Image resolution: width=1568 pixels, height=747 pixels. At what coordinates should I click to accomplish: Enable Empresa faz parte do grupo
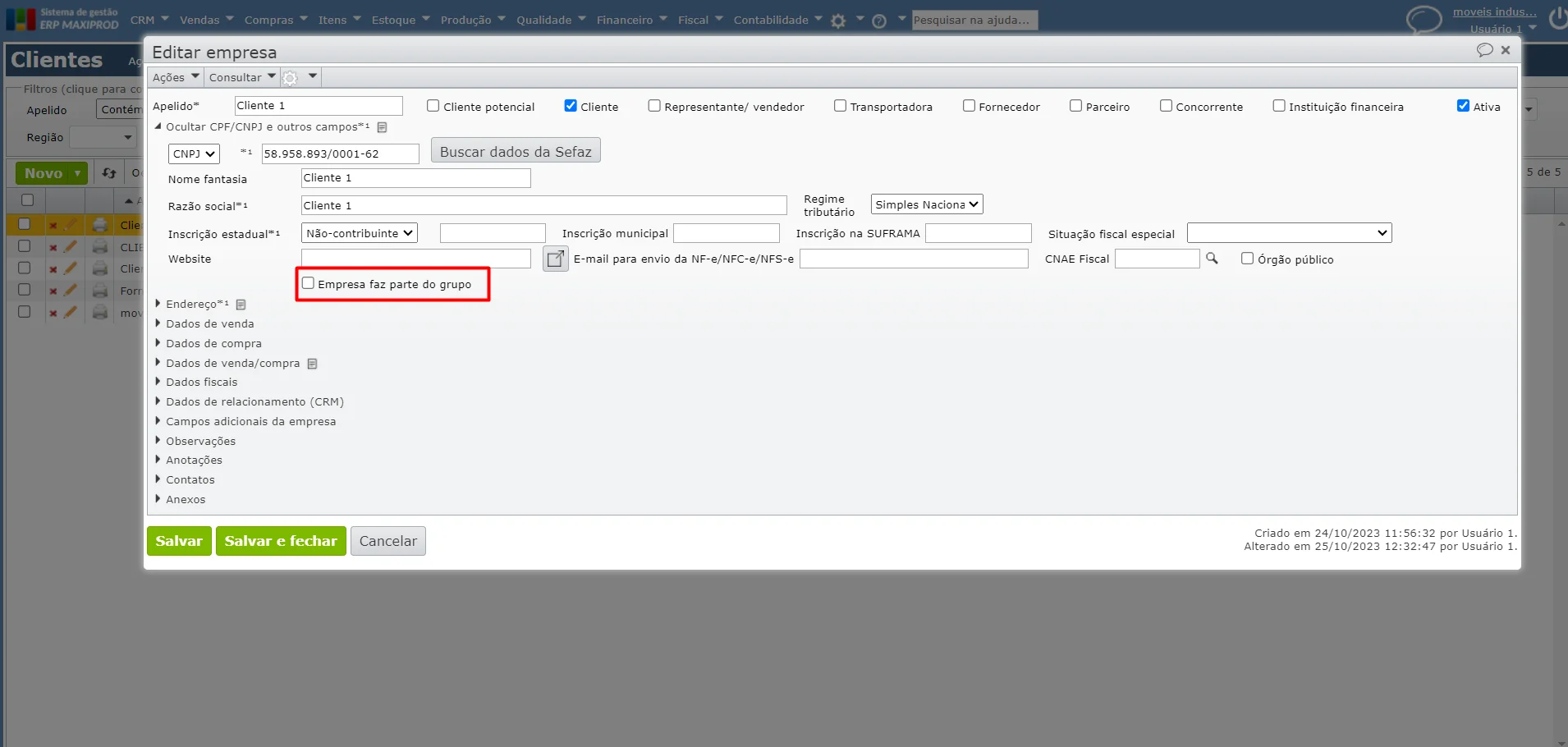(x=308, y=283)
